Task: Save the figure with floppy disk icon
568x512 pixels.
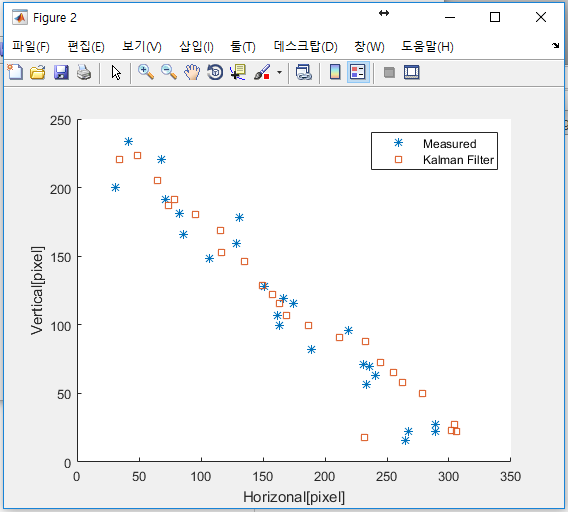Action: [x=61, y=72]
